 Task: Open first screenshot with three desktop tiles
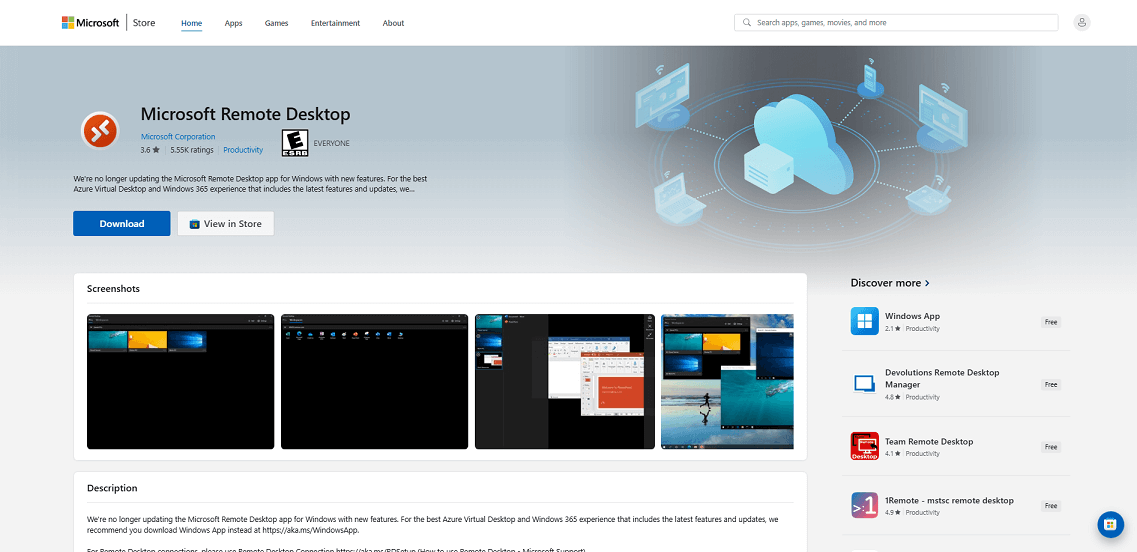coord(181,382)
